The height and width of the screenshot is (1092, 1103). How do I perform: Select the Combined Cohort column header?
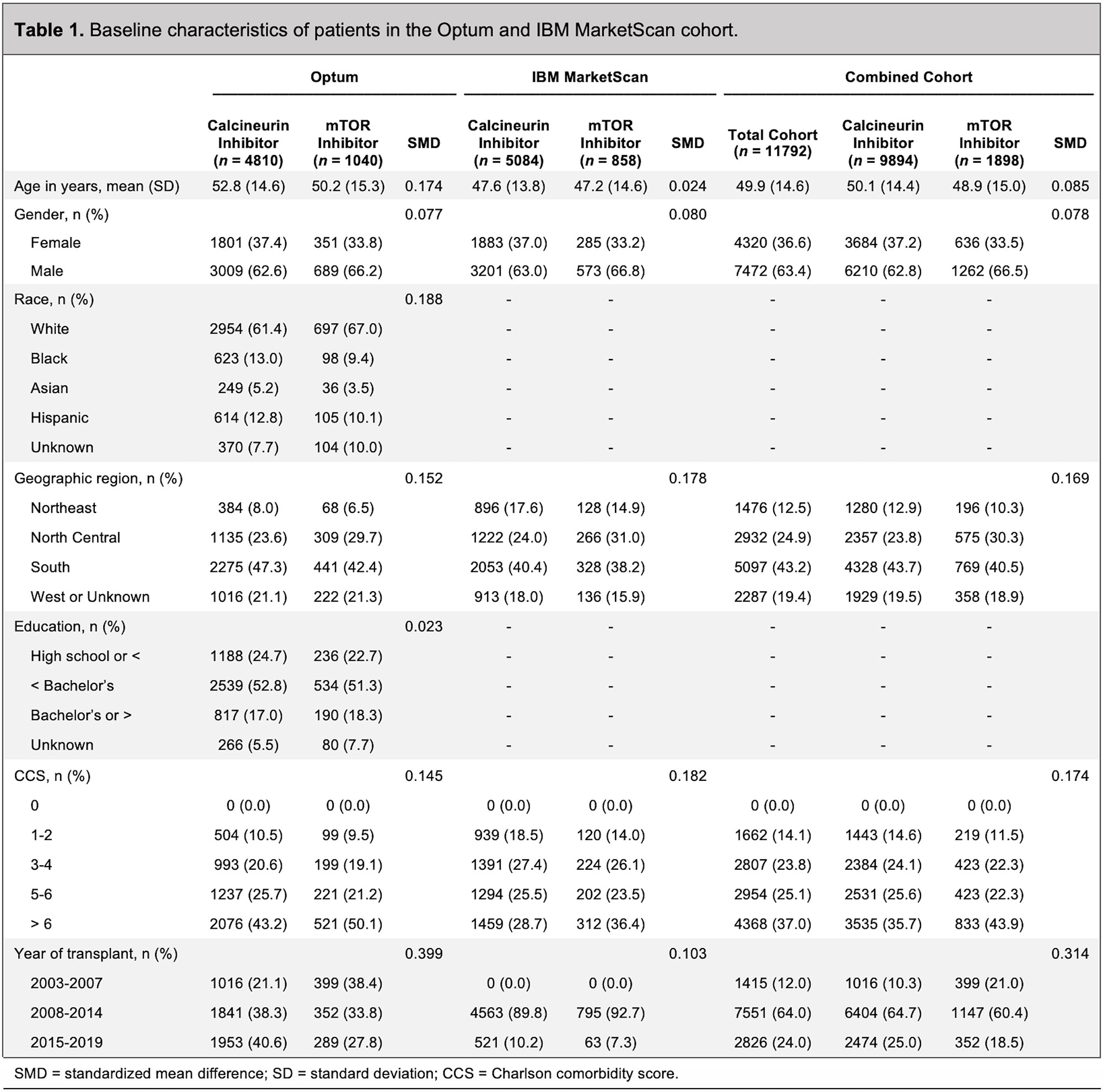click(910, 77)
